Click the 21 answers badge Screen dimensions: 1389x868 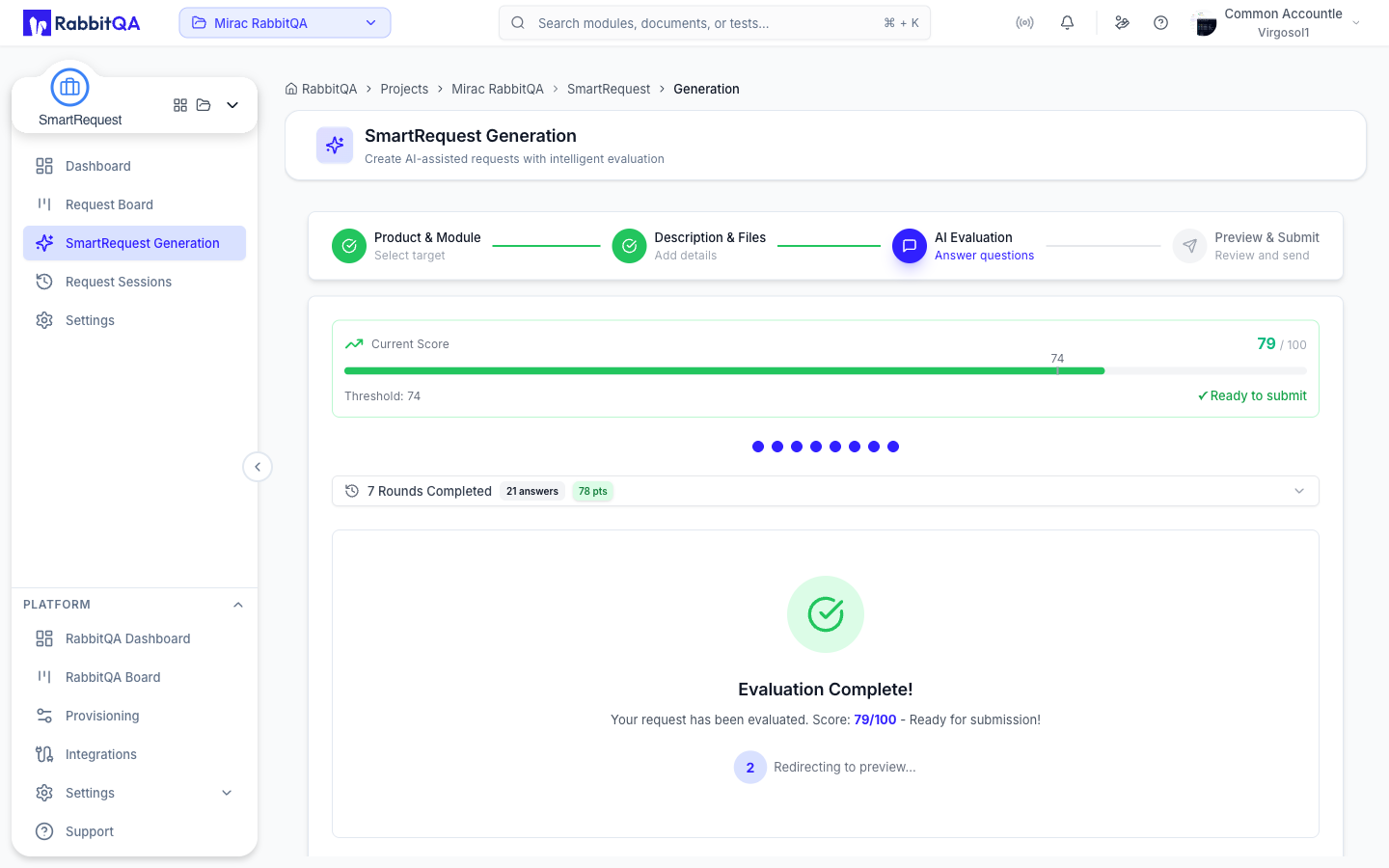[x=532, y=491]
